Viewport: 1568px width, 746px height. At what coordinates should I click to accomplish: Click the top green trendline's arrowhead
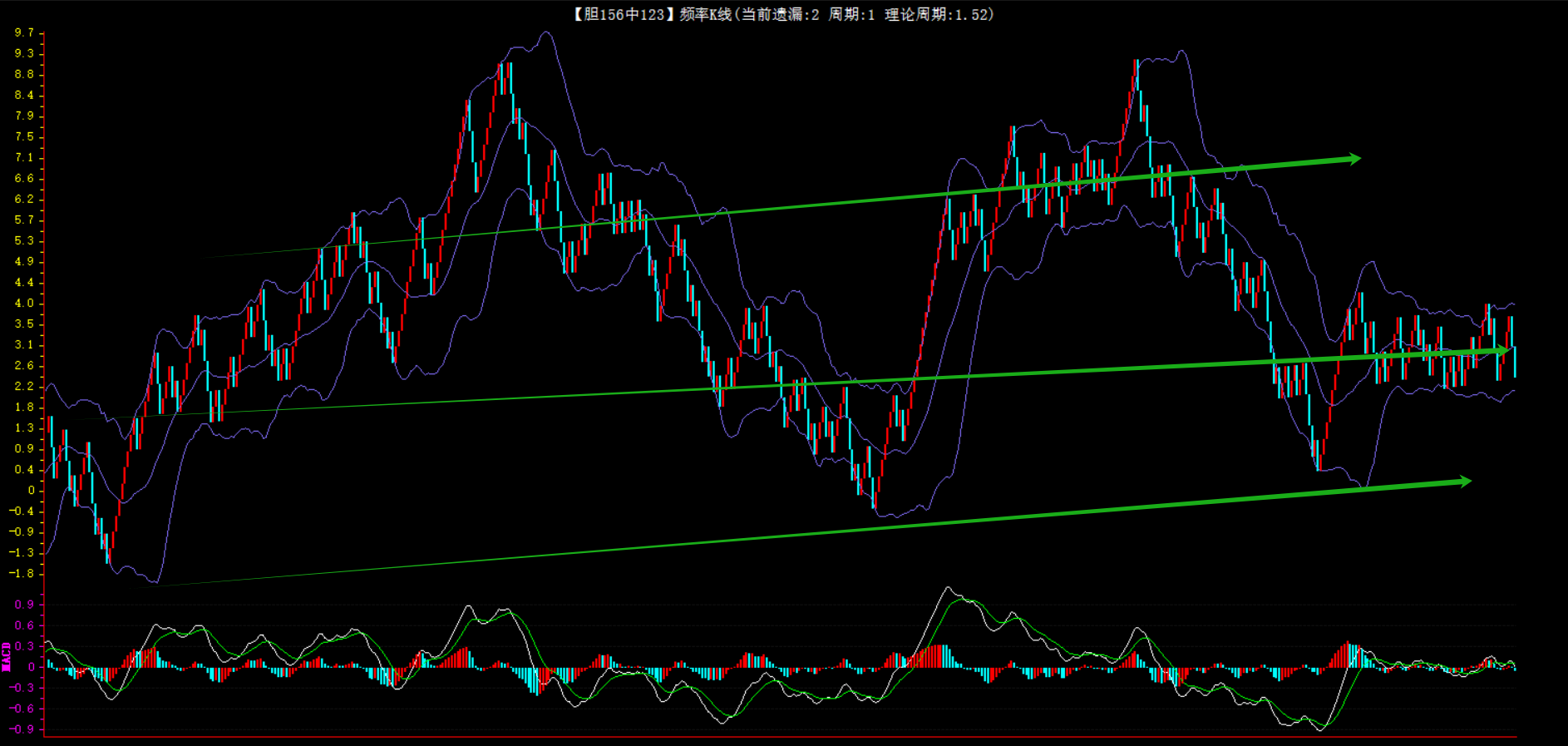coord(1354,158)
